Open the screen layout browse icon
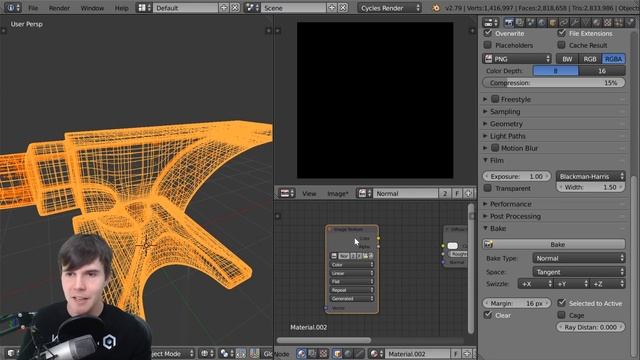The image size is (640, 360). click(144, 8)
